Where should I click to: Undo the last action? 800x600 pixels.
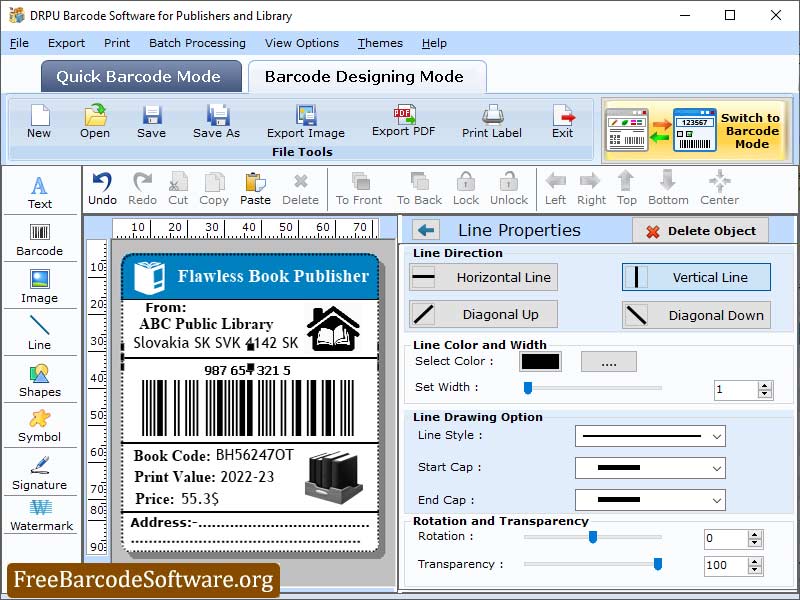coord(102,189)
